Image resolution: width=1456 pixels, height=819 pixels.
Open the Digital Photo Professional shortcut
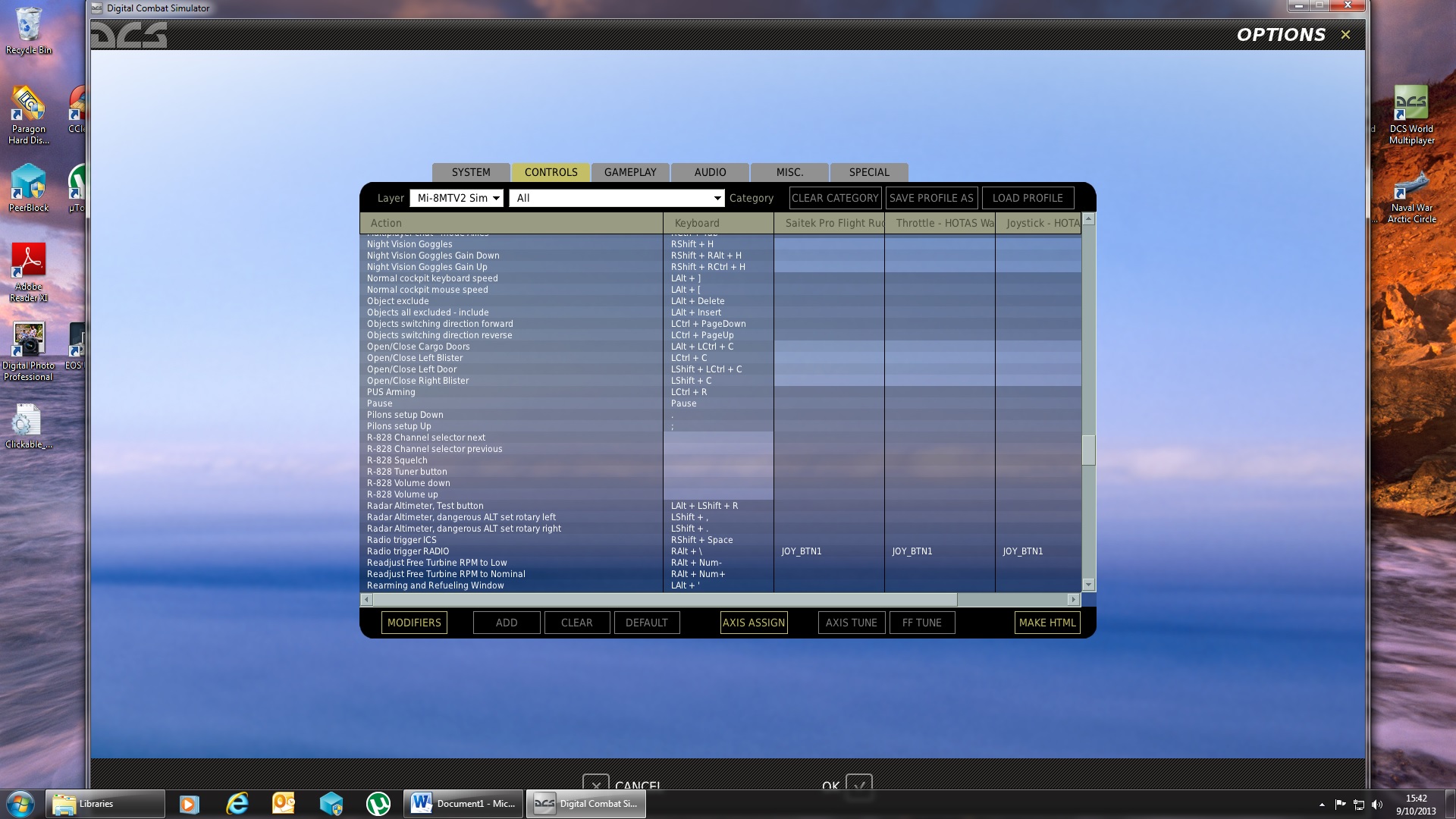tap(29, 351)
